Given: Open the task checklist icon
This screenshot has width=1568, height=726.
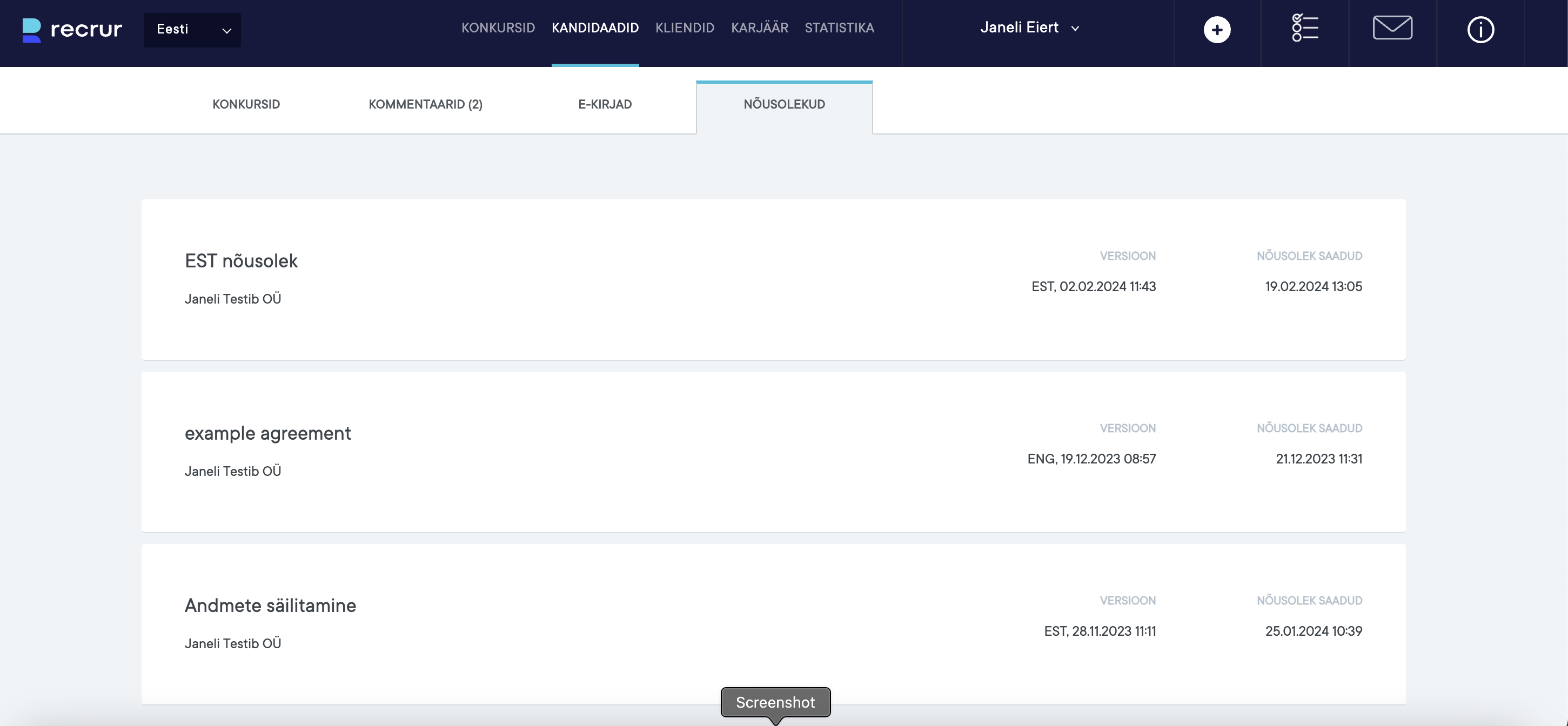Looking at the screenshot, I should [1304, 29].
